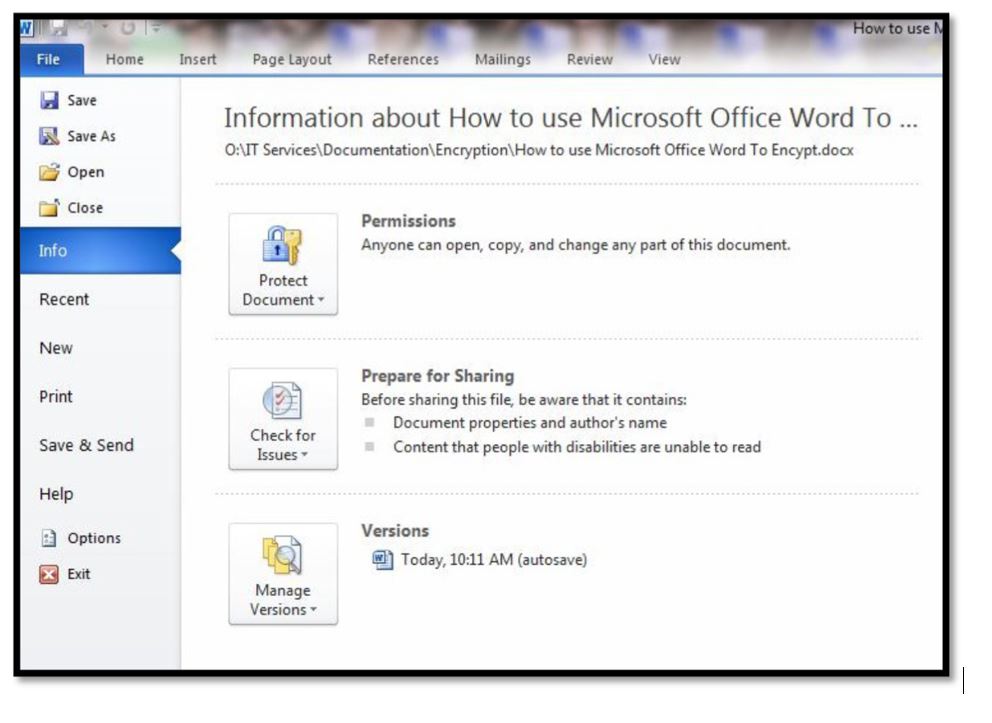Open the autosave version document icon
The image size is (992, 723).
(383, 560)
